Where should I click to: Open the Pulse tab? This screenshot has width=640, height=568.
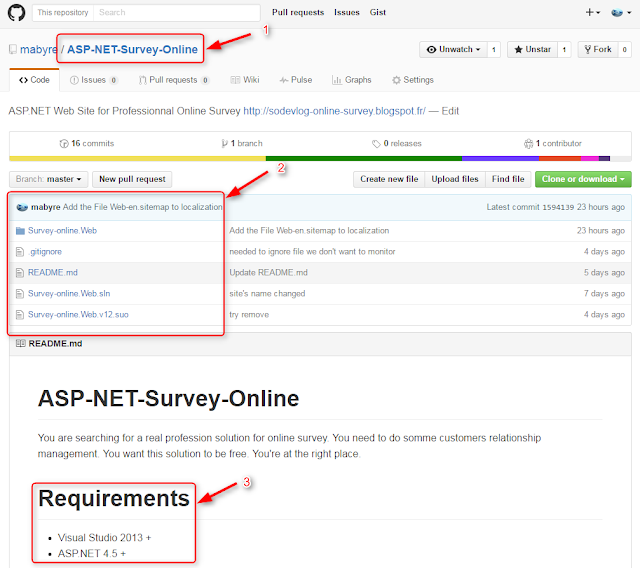[x=296, y=80]
